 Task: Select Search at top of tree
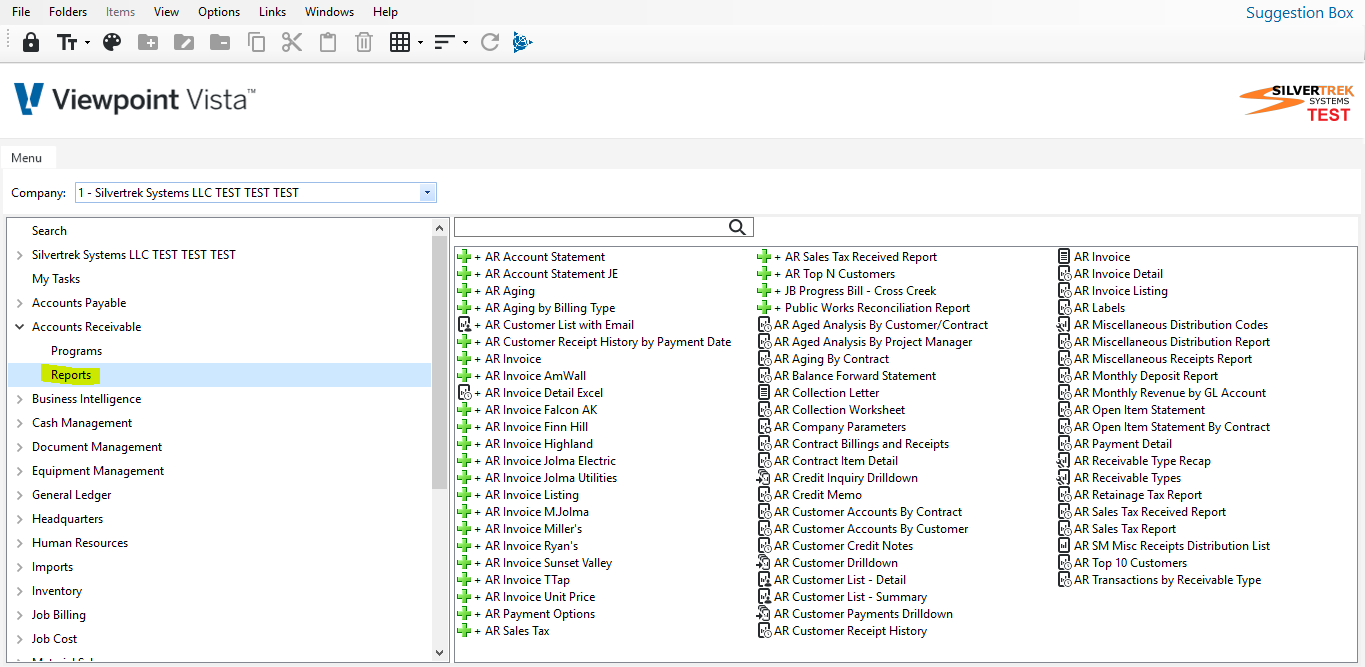click(49, 231)
